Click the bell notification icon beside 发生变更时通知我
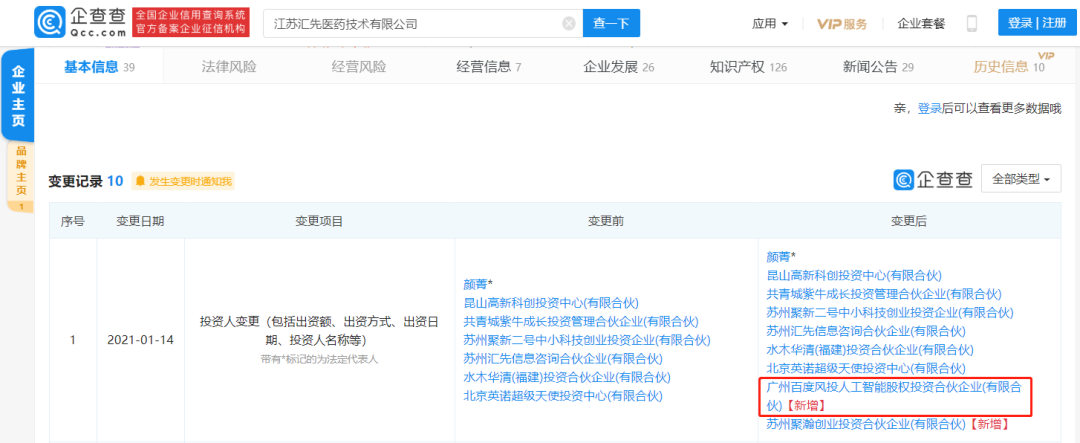 [x=139, y=181]
